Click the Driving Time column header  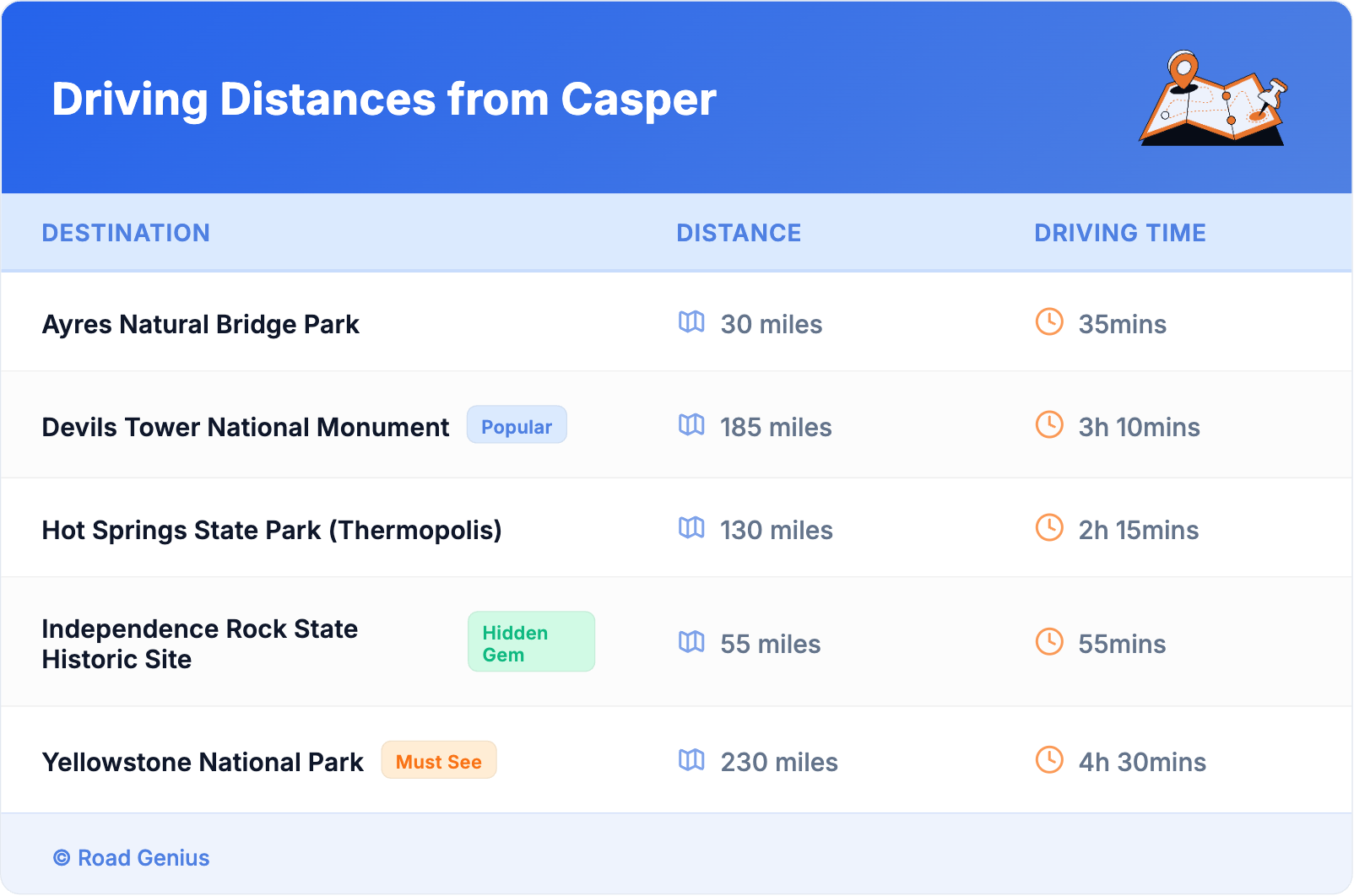pyautogui.click(x=1119, y=233)
